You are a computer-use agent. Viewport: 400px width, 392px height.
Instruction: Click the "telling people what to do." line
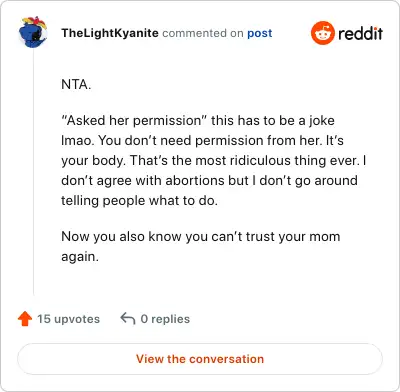pyautogui.click(x=139, y=201)
